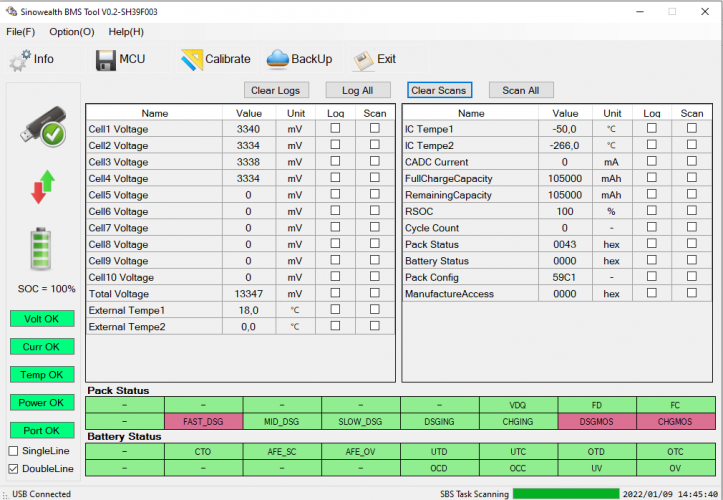Click the Log All button

pyautogui.click(x=357, y=90)
